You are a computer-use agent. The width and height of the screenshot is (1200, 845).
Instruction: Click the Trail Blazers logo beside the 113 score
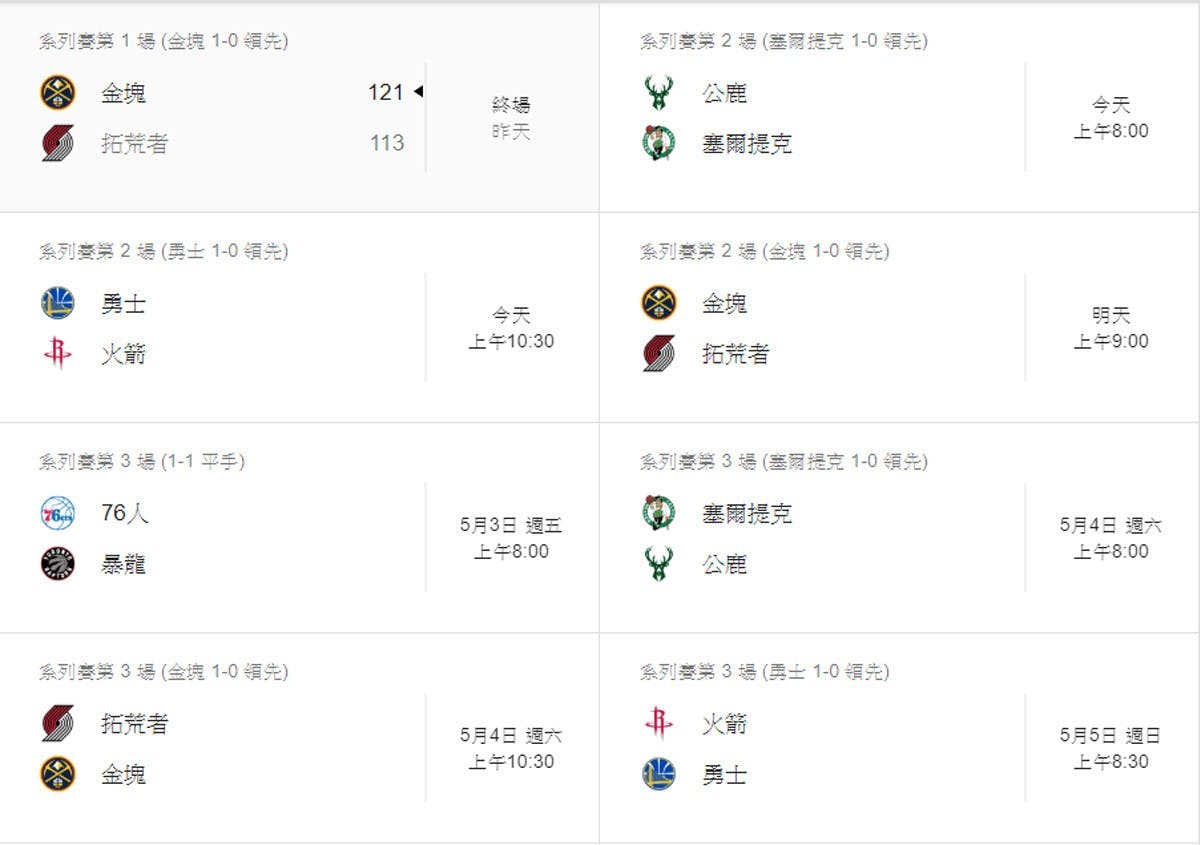click(x=58, y=144)
